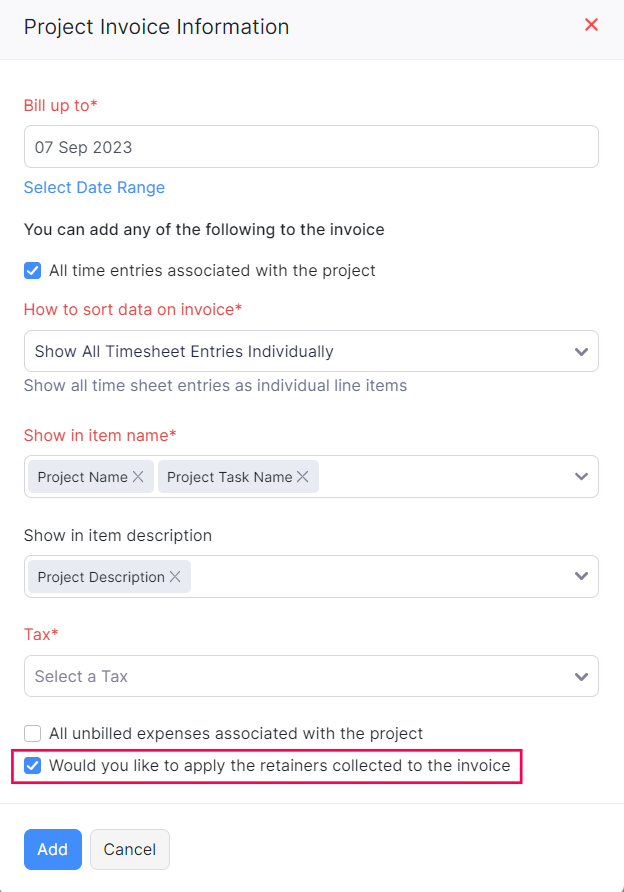Close the Project Invoice Information dialog
This screenshot has height=892, width=624.
pos(591,25)
